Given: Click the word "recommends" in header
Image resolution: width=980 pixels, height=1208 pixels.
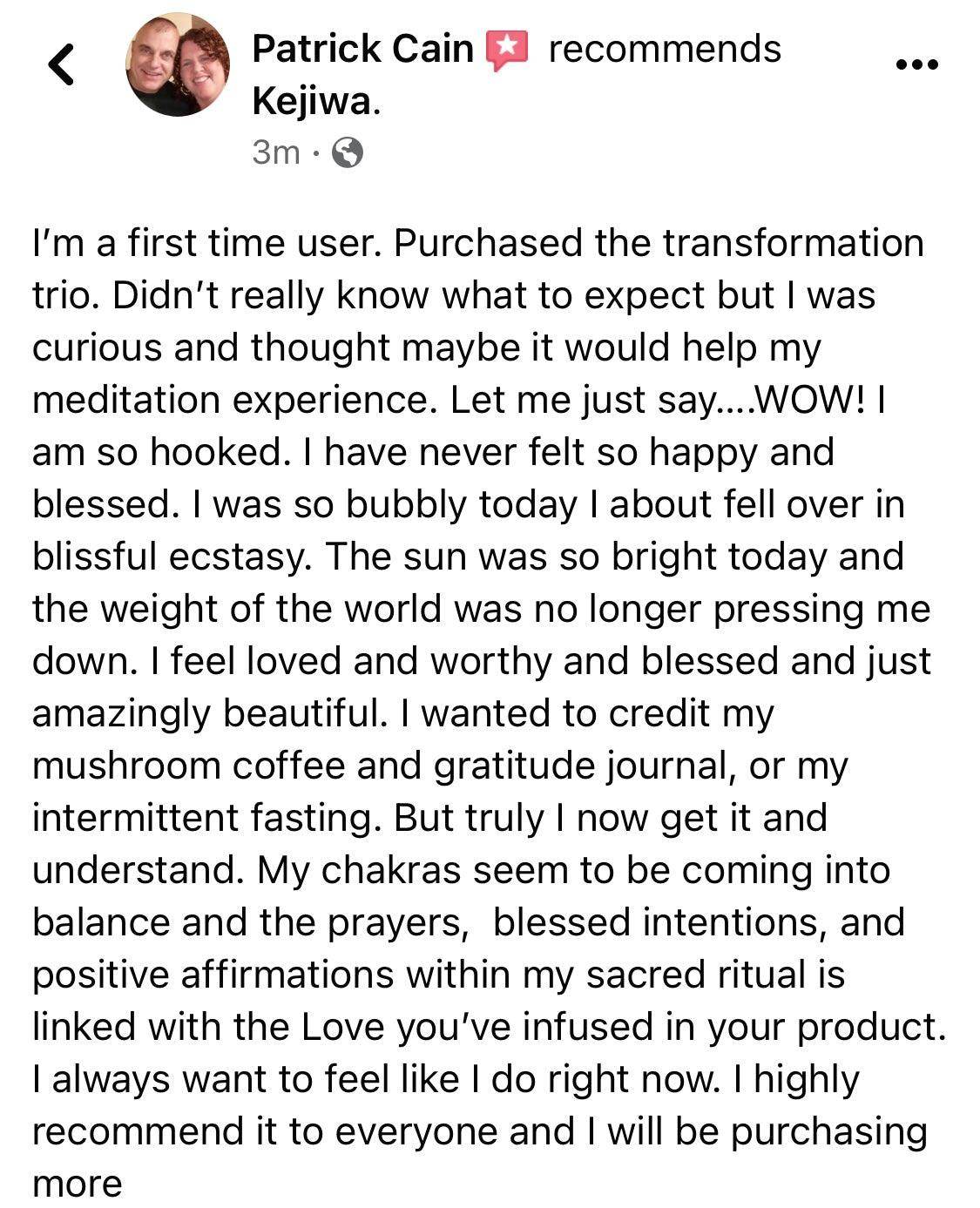Looking at the screenshot, I should [665, 49].
